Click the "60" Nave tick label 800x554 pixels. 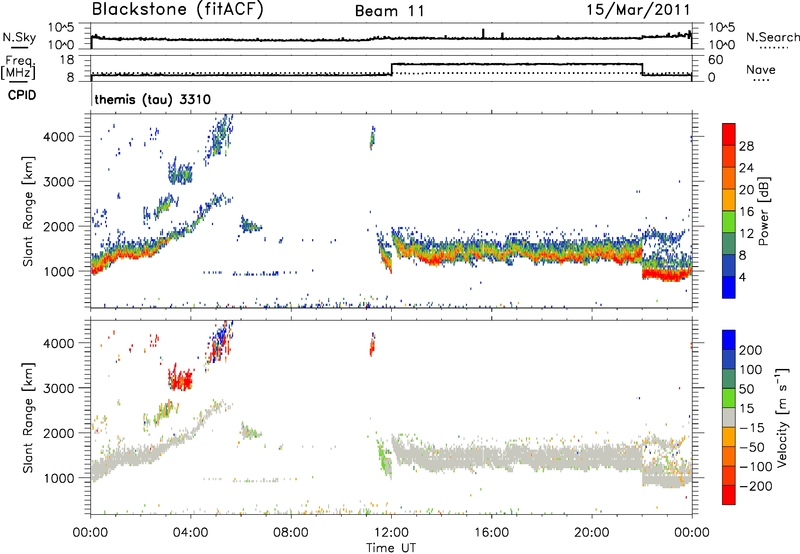tap(716, 60)
